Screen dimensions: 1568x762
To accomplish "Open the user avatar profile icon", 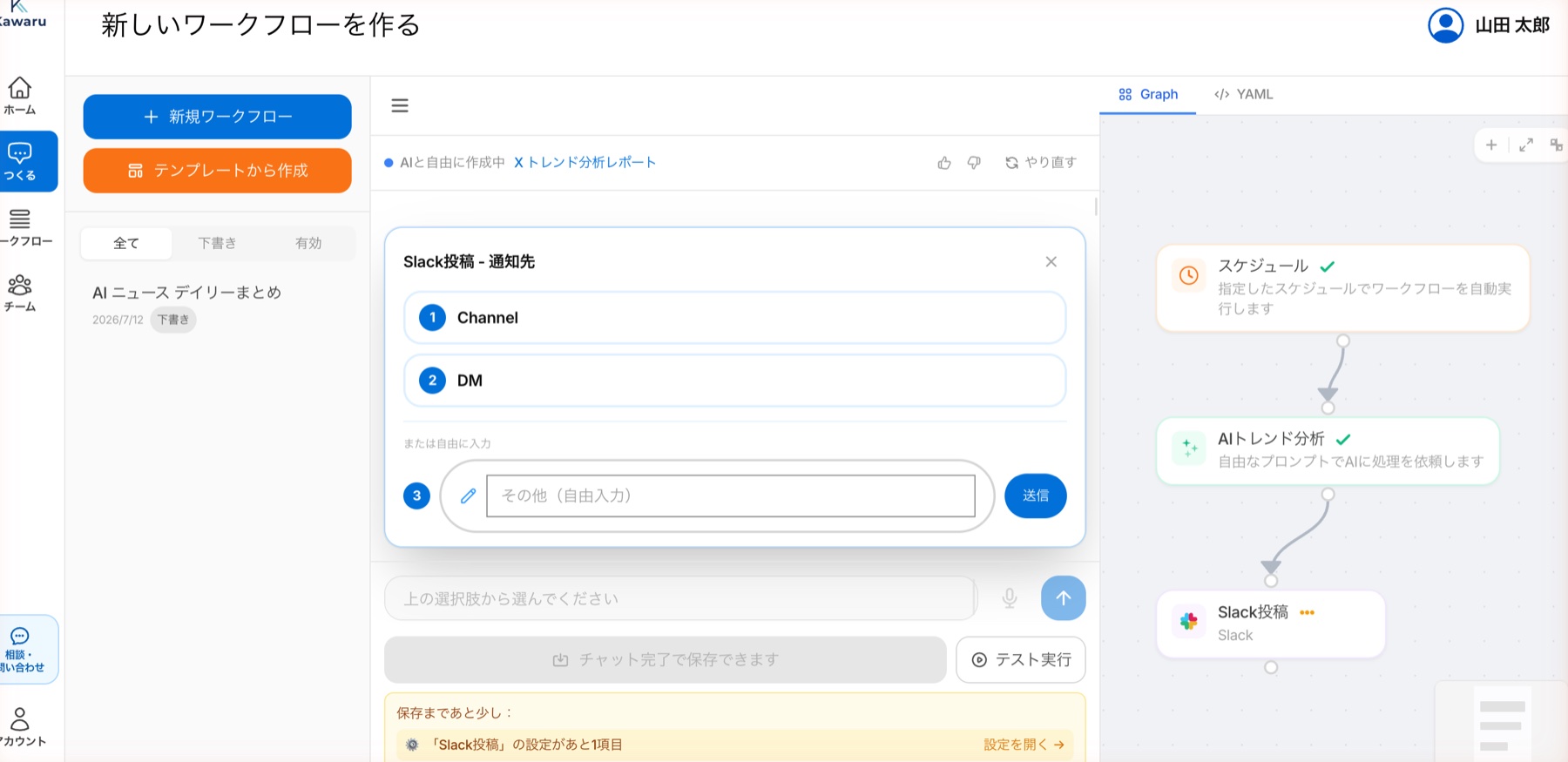I will point(1446,25).
